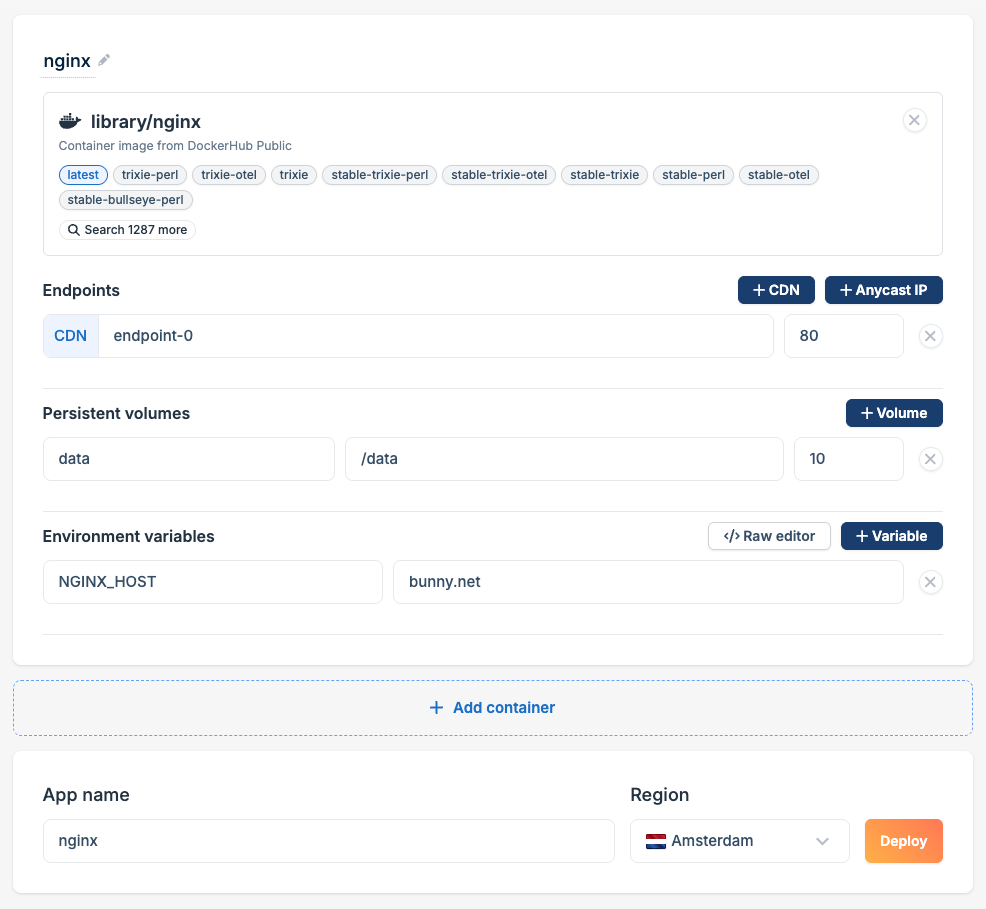The height and width of the screenshot is (909, 986).
Task: Click the nginx container title text
Action: coord(67,61)
